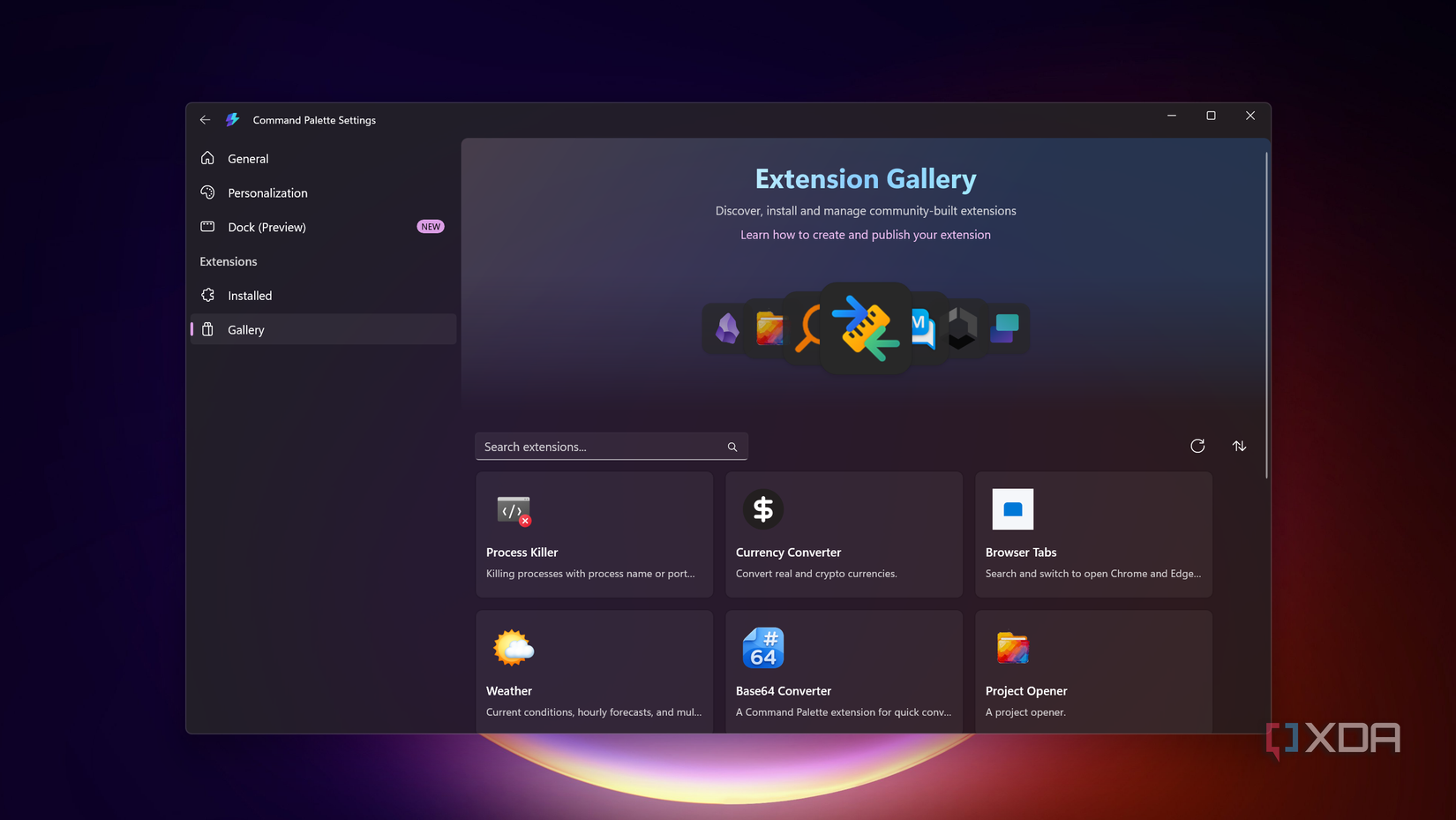Focus the Search extensions field
Screen dimensions: 1456x820
click(x=612, y=447)
